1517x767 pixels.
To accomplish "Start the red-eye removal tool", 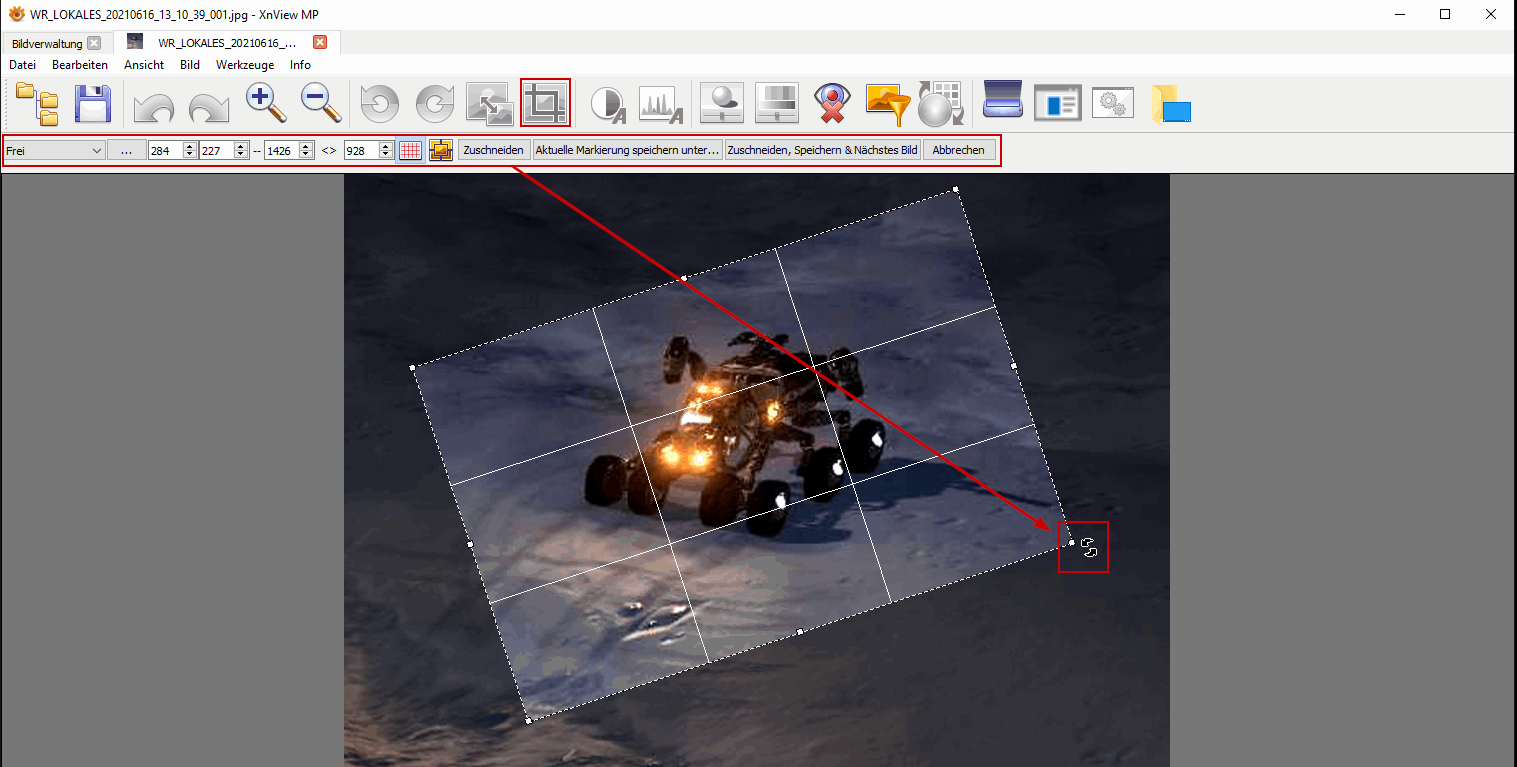I will [x=832, y=104].
